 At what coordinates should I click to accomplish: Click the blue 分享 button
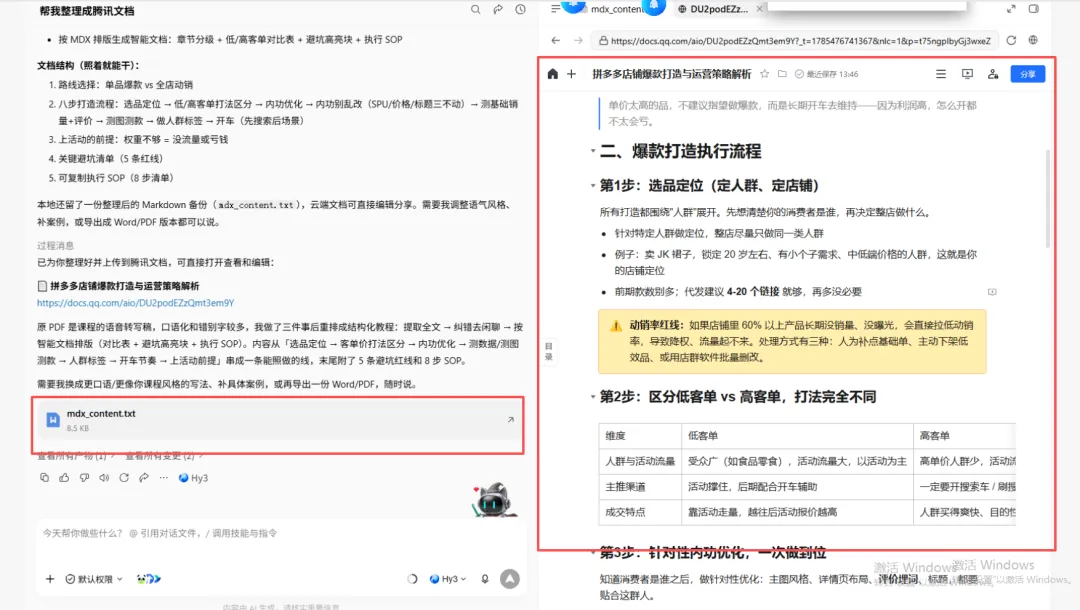pos(1028,74)
